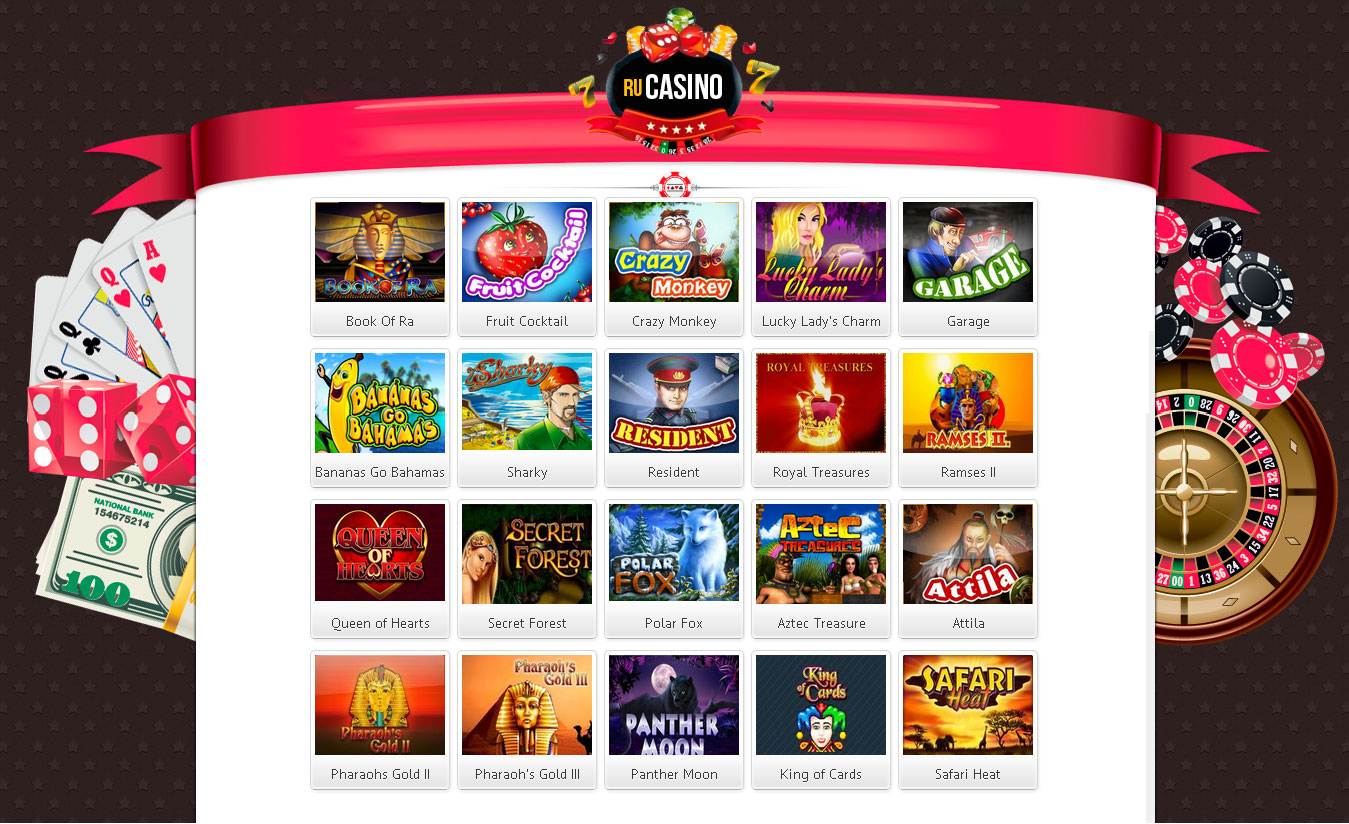Image resolution: width=1349 pixels, height=824 pixels.
Task: Click the Book Of Ra game thumbnail
Action: coord(380,252)
